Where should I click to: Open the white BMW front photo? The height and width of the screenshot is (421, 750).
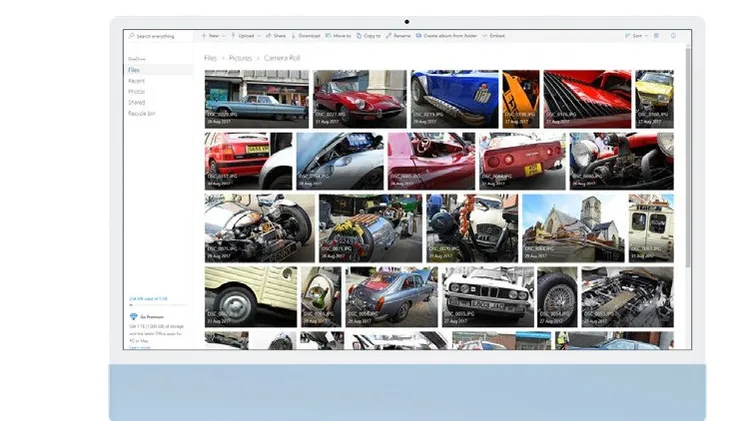tap(488, 297)
